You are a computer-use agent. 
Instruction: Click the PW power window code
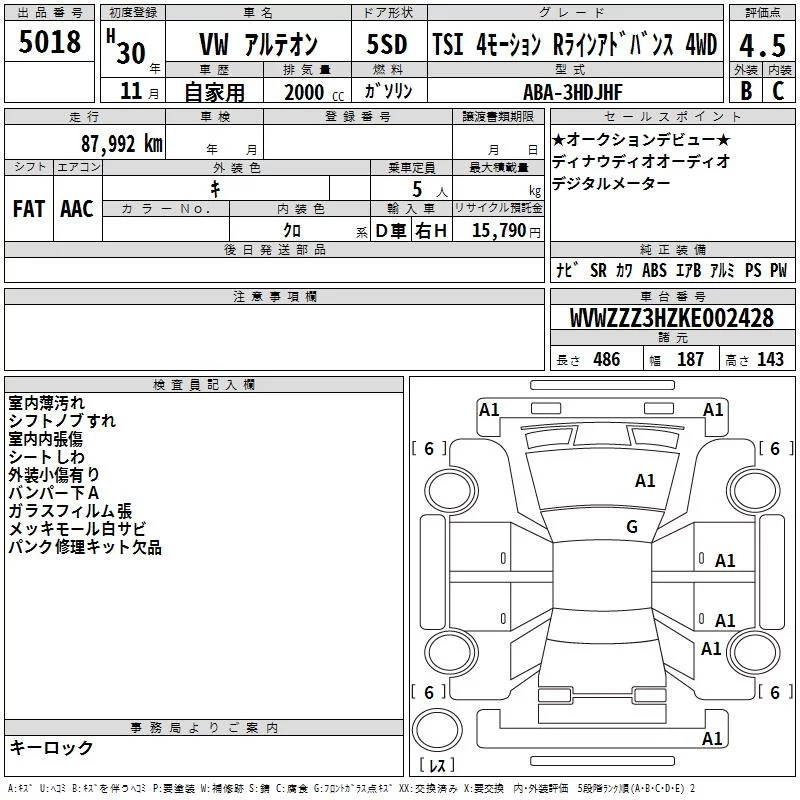[777, 270]
